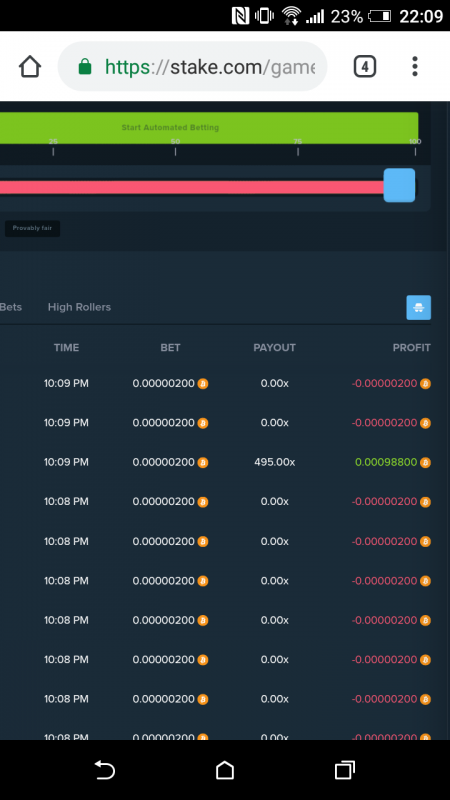The width and height of the screenshot is (450, 800).
Task: Click the green 0.00098800 profit value
Action: tap(386, 462)
